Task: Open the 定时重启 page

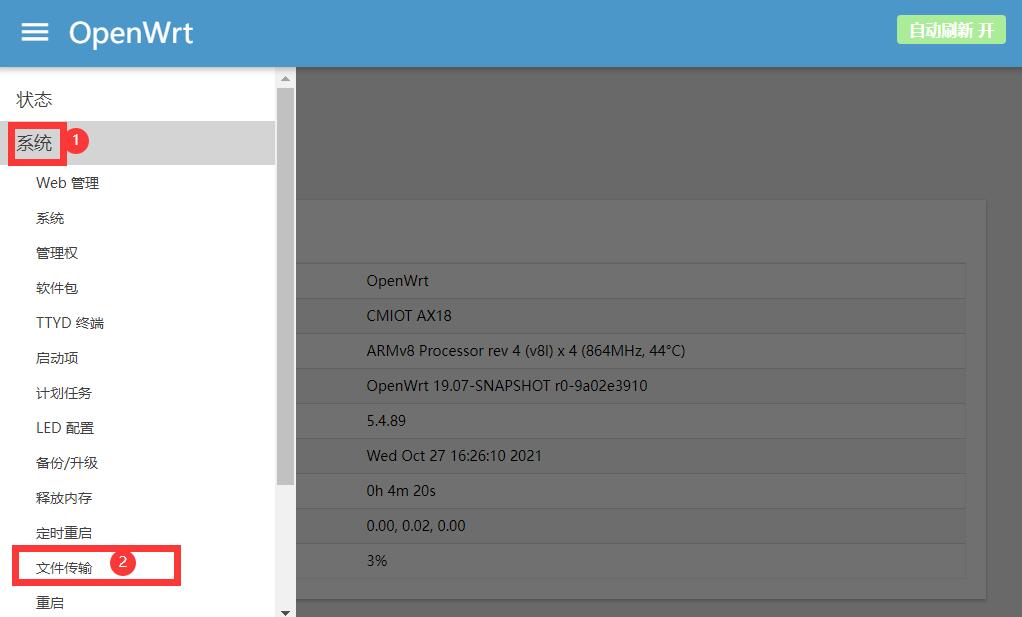Action: coord(64,533)
